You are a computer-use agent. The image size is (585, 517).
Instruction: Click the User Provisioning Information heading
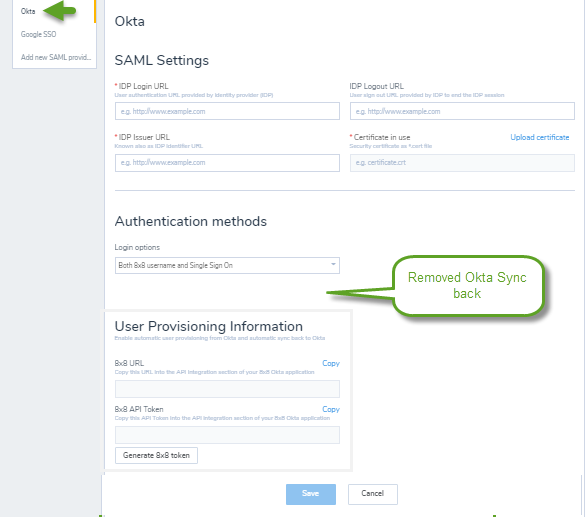(209, 326)
